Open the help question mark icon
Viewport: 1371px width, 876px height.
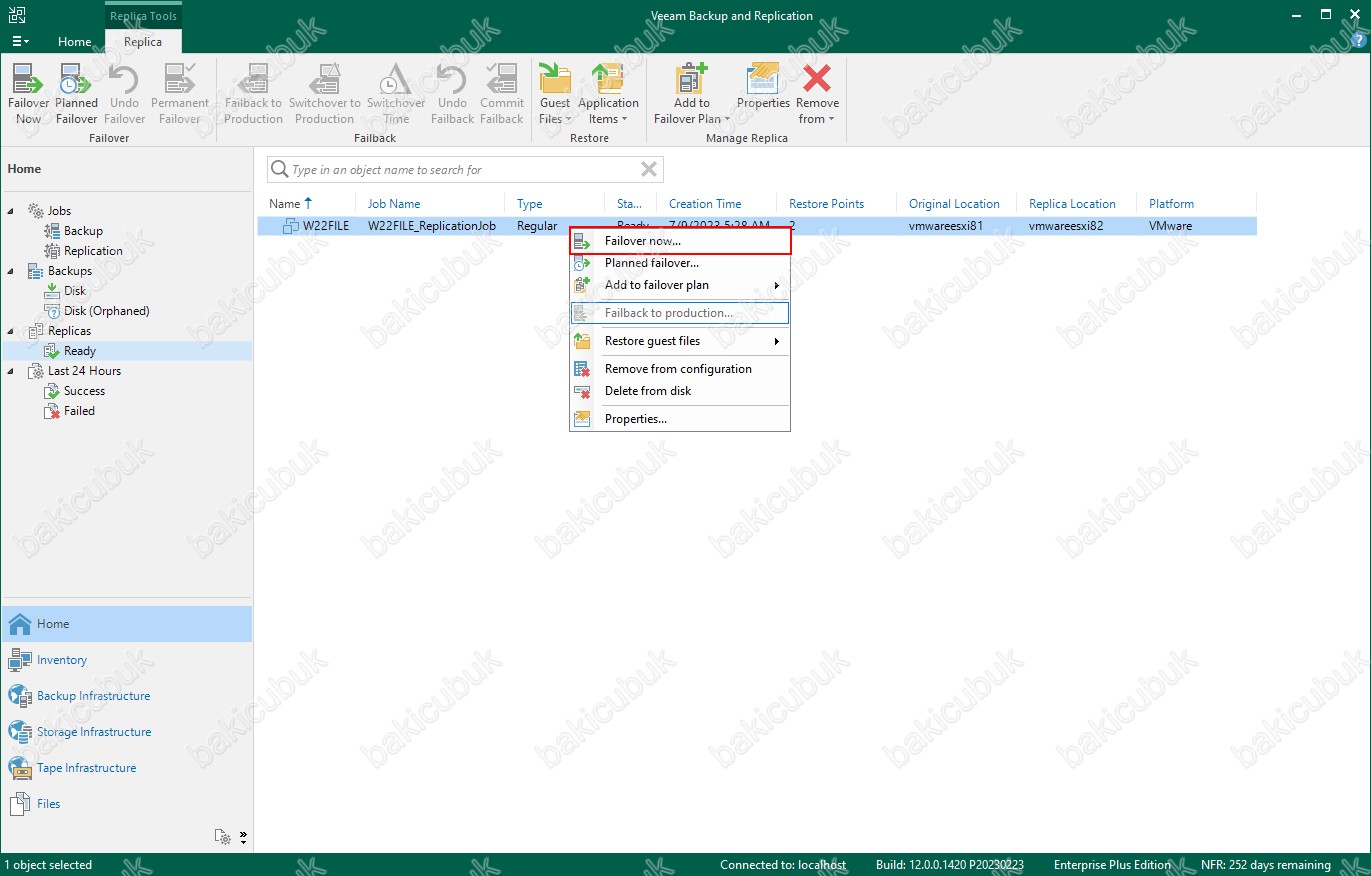click(1357, 41)
